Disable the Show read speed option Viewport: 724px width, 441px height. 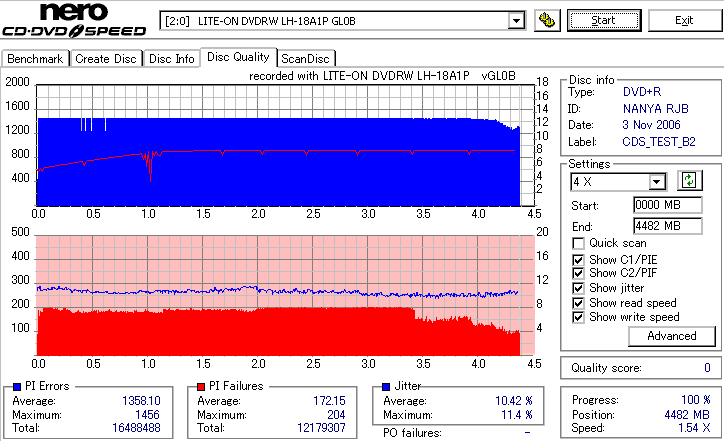pos(578,303)
